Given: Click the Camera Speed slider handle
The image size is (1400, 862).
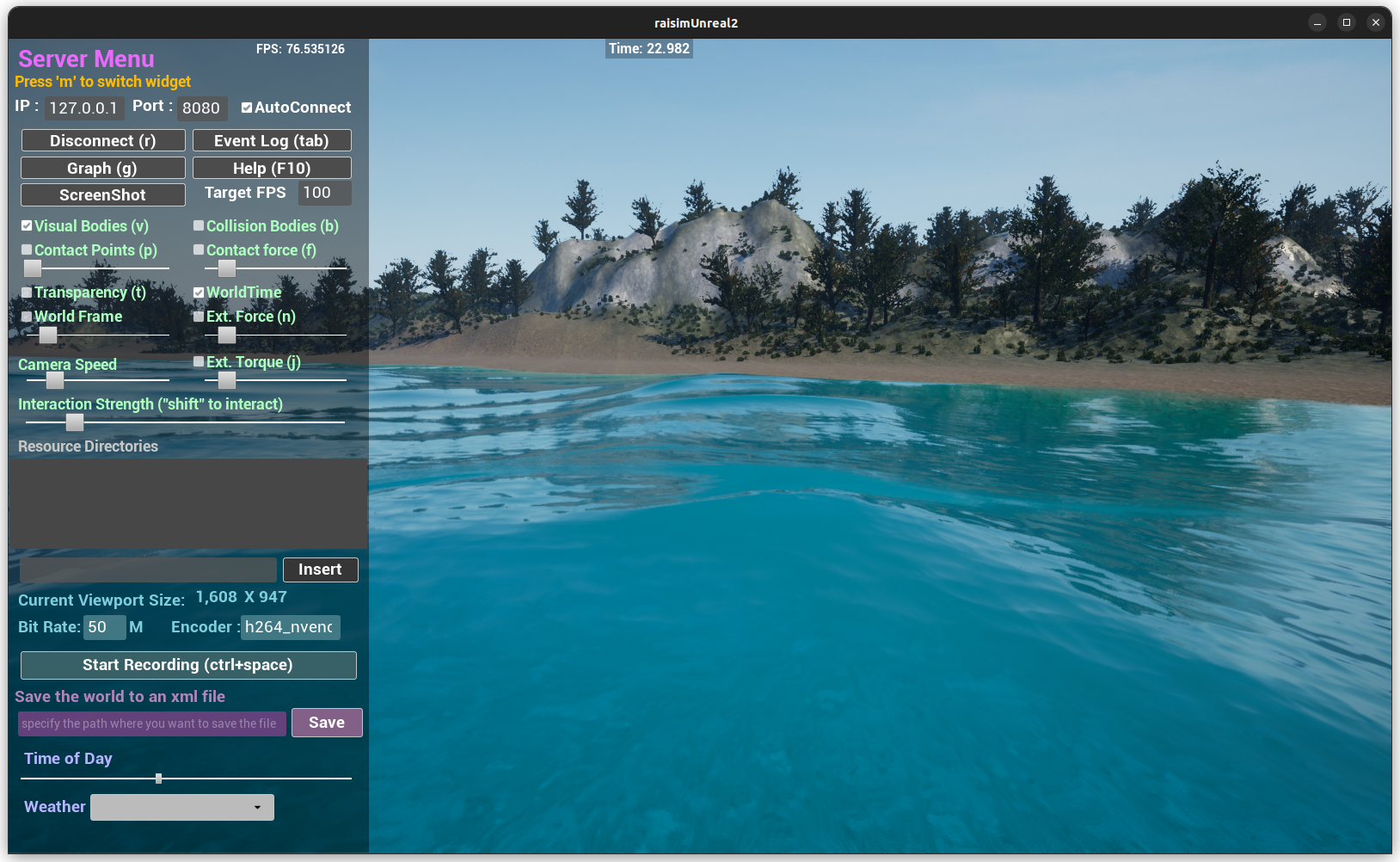Looking at the screenshot, I should 55,380.
